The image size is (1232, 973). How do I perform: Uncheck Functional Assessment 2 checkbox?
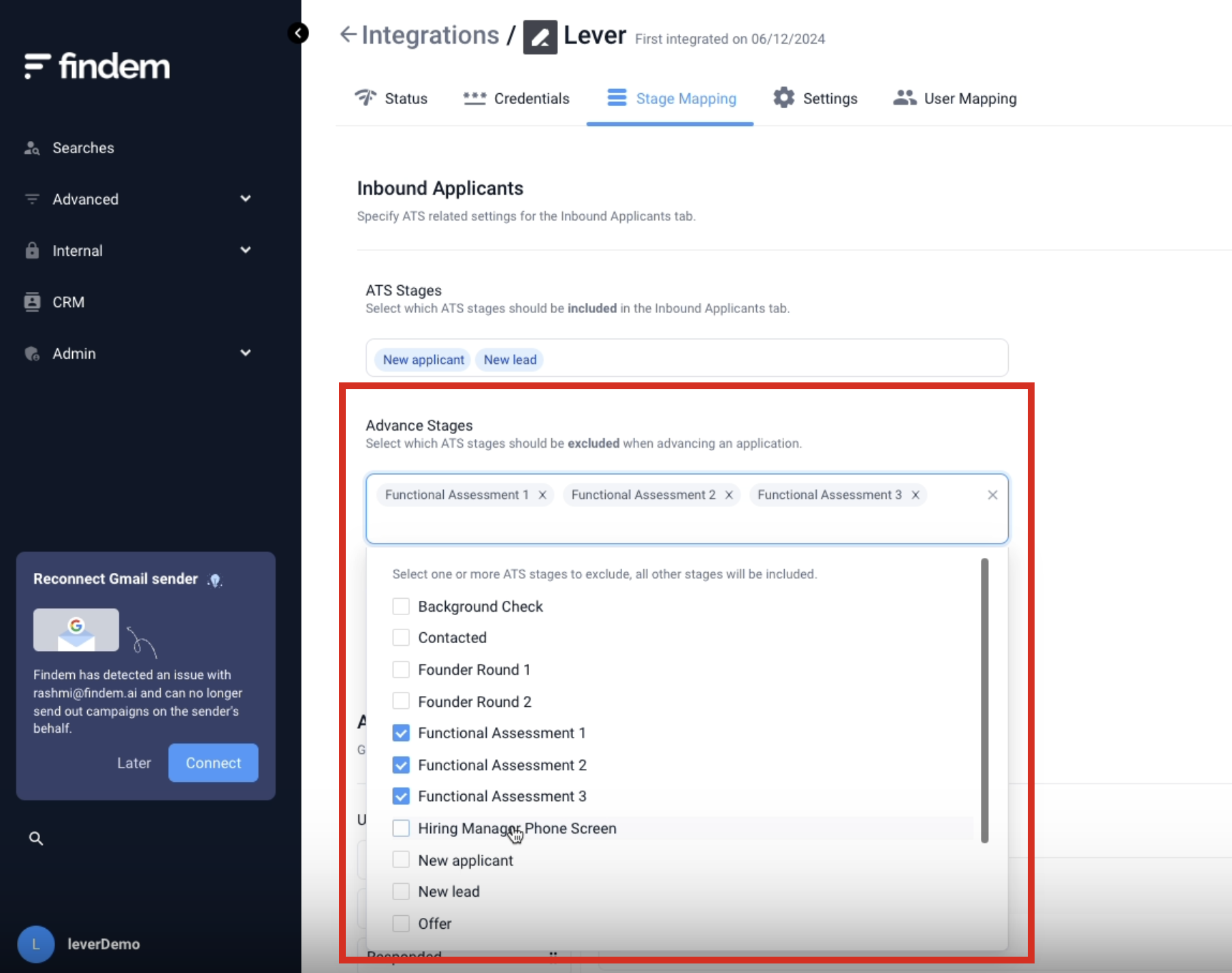(x=401, y=765)
